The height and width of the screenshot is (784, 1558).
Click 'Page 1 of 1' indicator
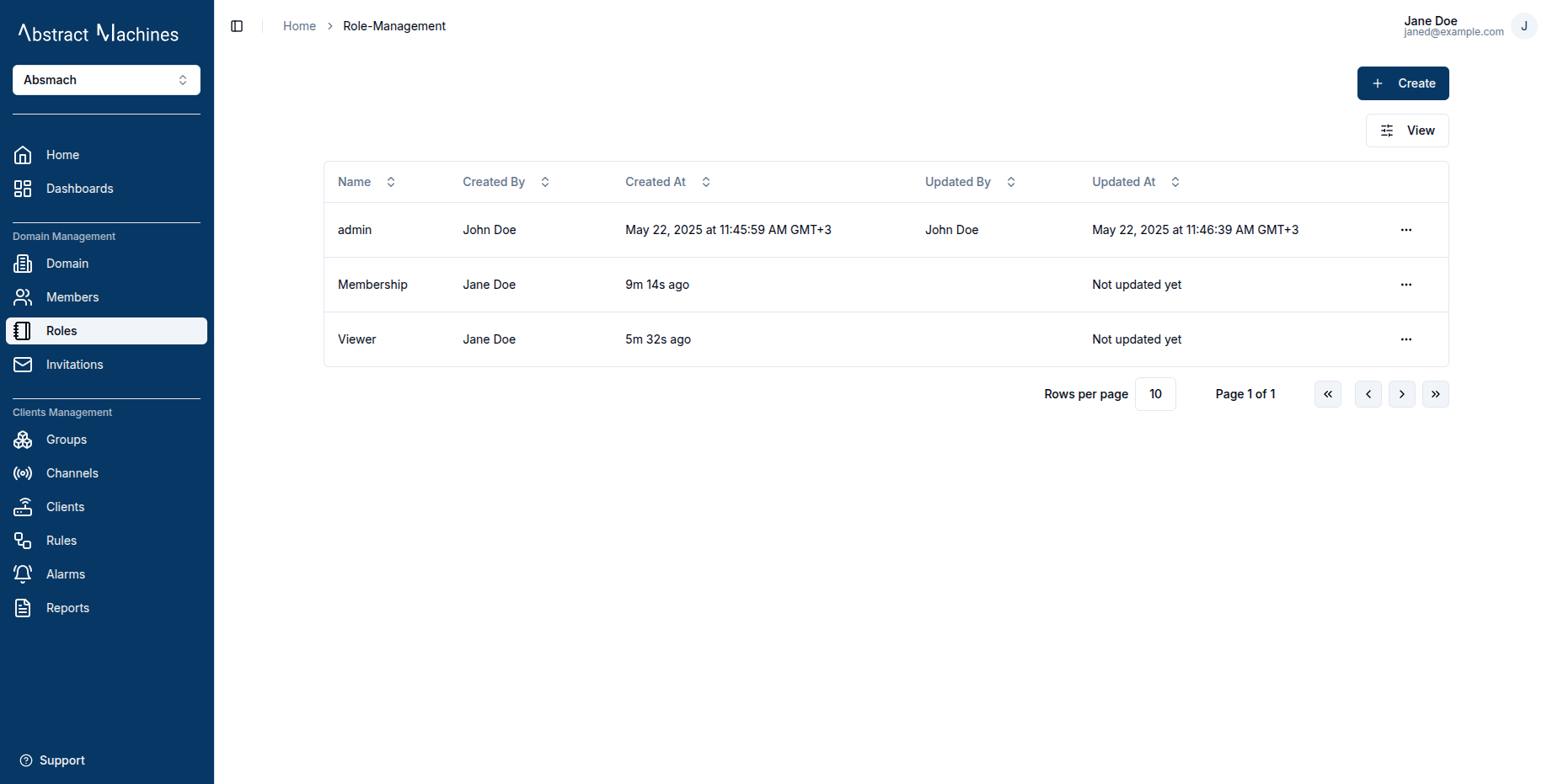(1245, 394)
